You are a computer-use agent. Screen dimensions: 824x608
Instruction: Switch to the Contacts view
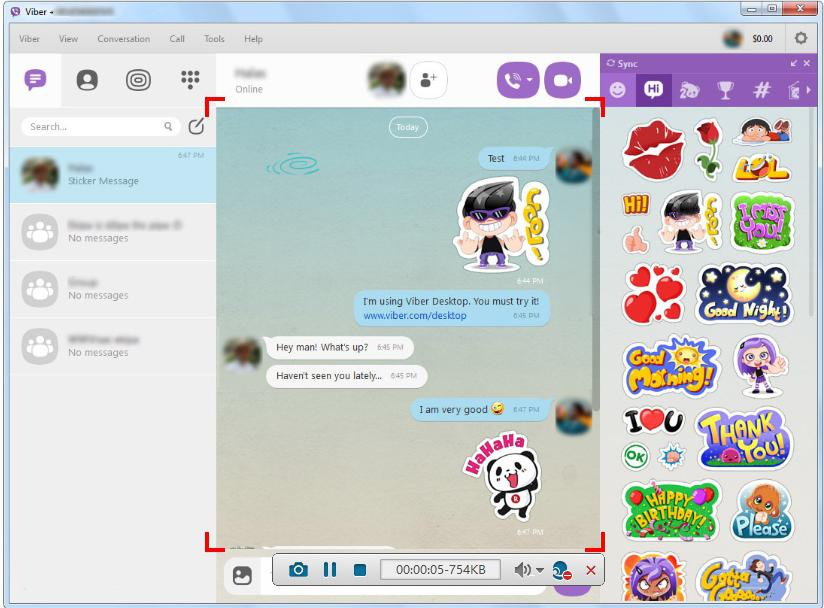(x=86, y=81)
